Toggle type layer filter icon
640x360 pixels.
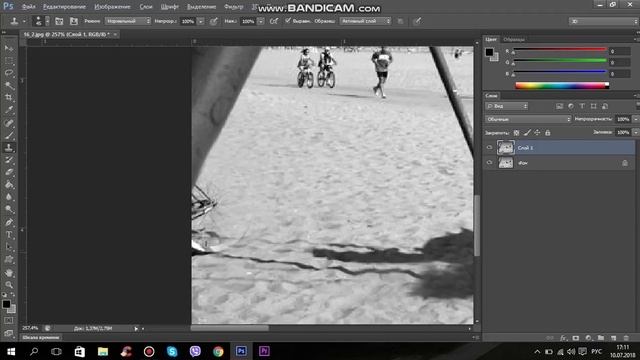pos(582,106)
